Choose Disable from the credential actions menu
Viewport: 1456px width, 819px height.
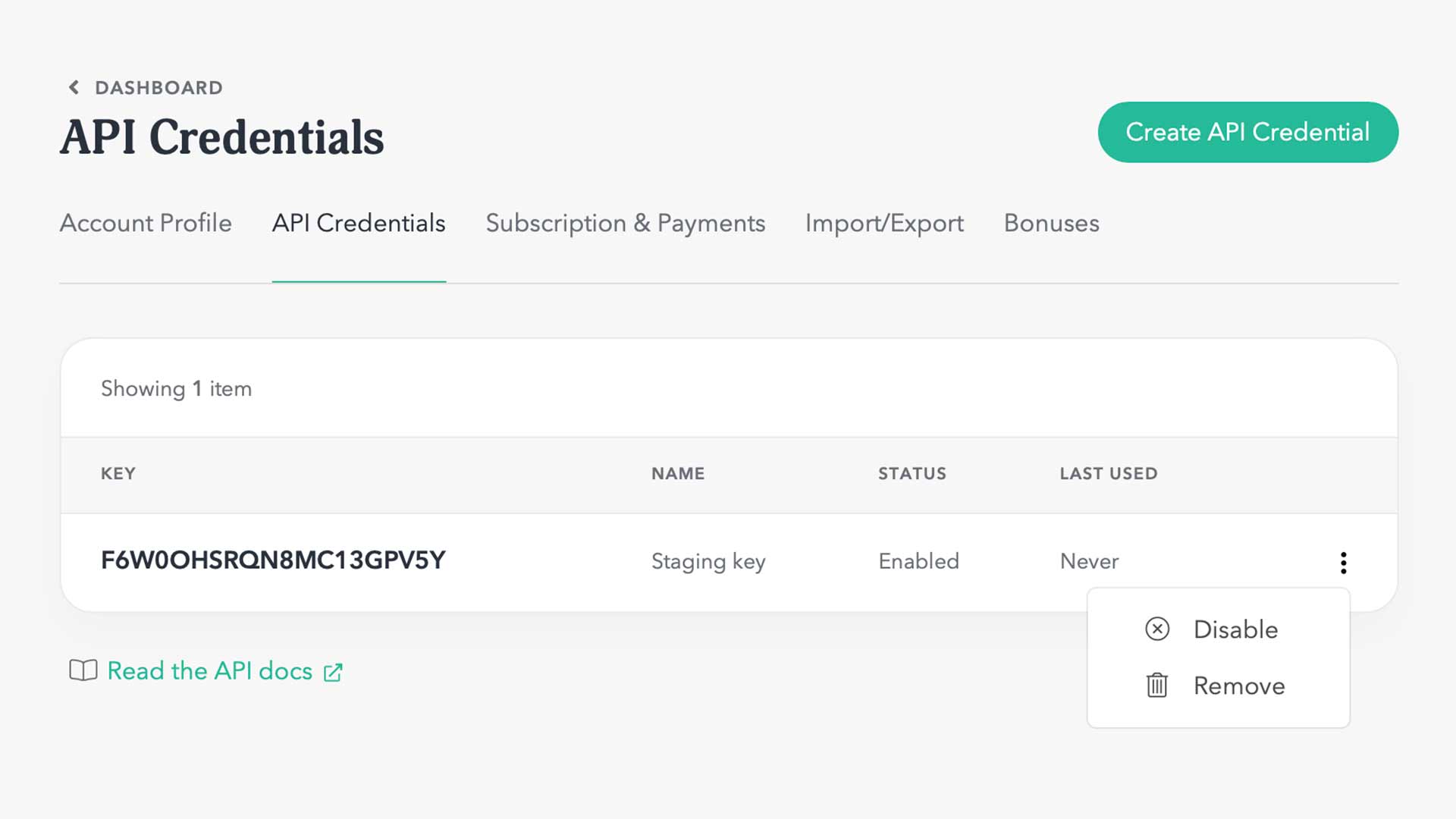1235,629
